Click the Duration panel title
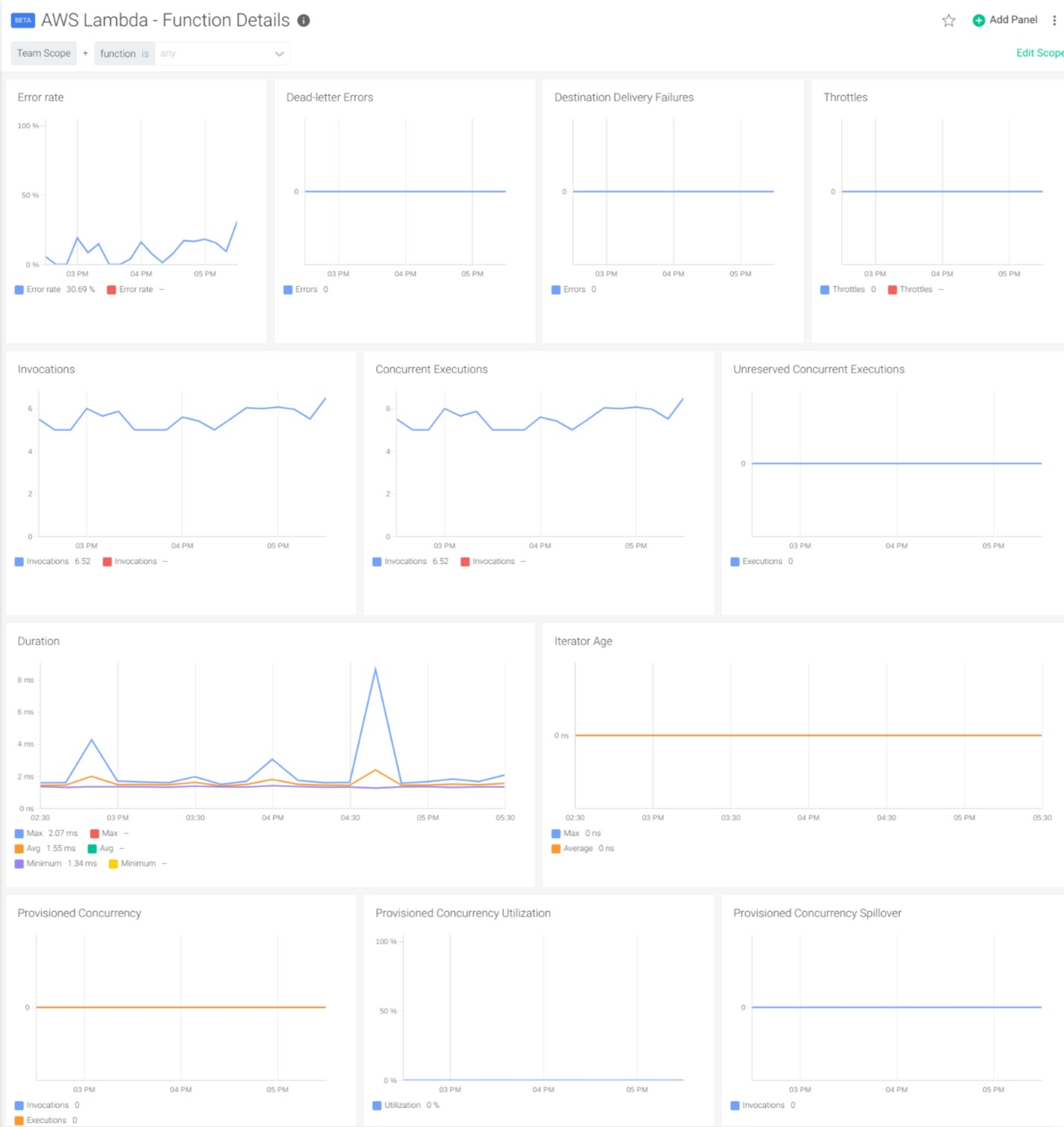Viewport: 1064px width, 1127px height. point(39,641)
